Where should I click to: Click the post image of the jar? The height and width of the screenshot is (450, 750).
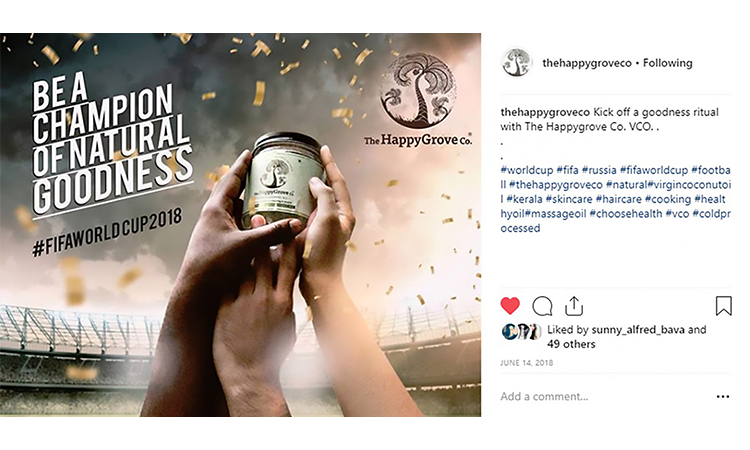pyautogui.click(x=241, y=225)
